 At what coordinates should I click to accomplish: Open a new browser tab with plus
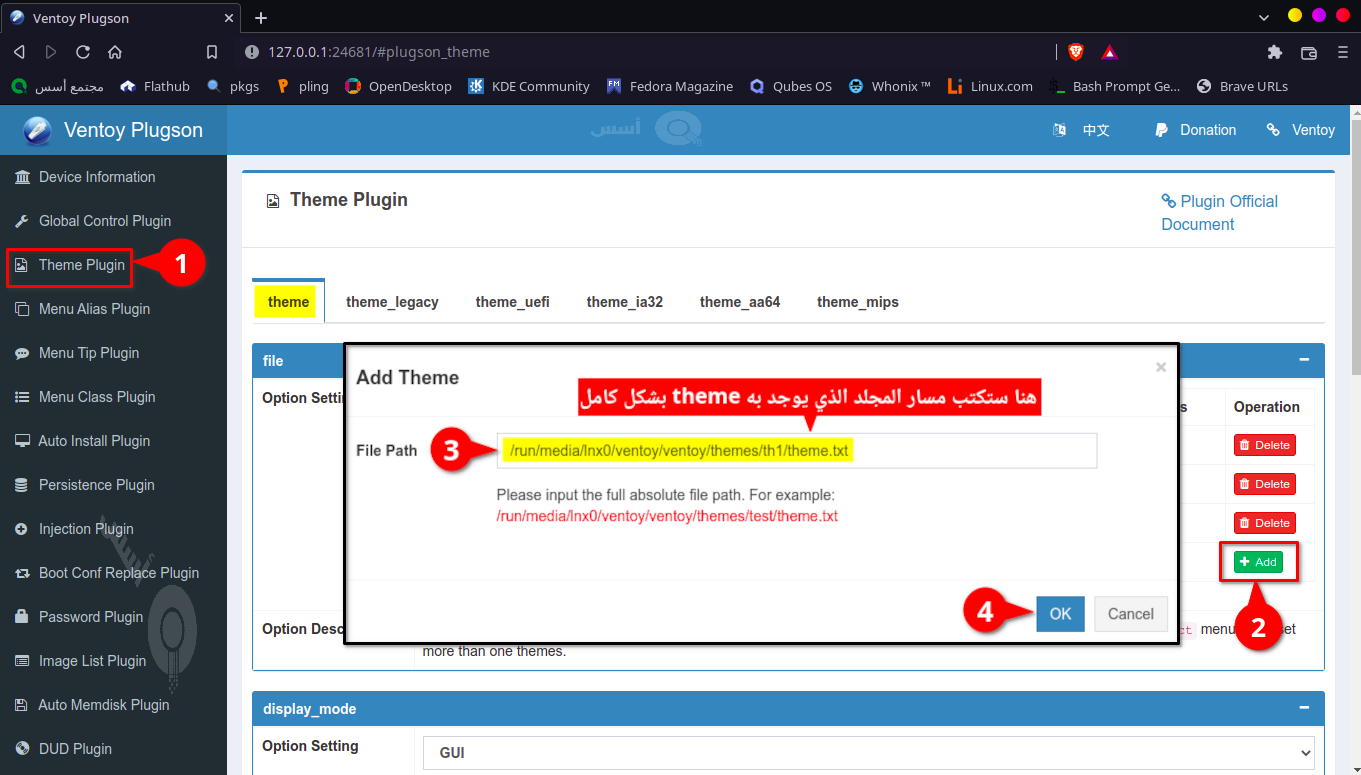click(x=261, y=18)
